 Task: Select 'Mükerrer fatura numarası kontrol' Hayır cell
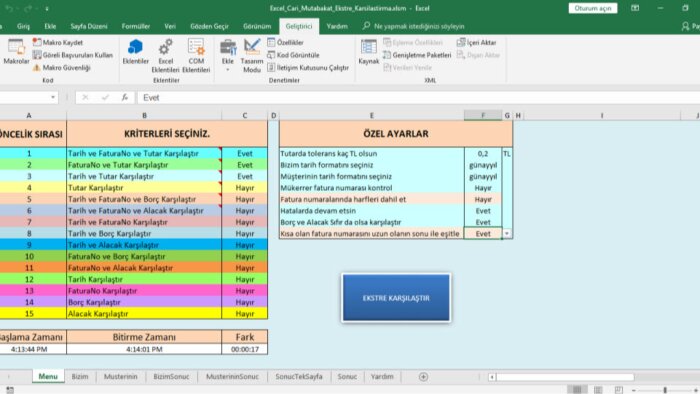click(x=483, y=188)
